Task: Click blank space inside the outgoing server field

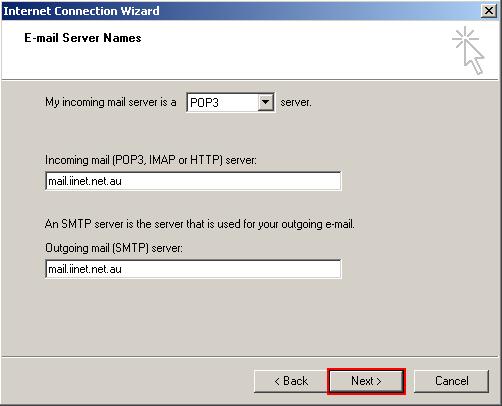Action: click(x=233, y=269)
